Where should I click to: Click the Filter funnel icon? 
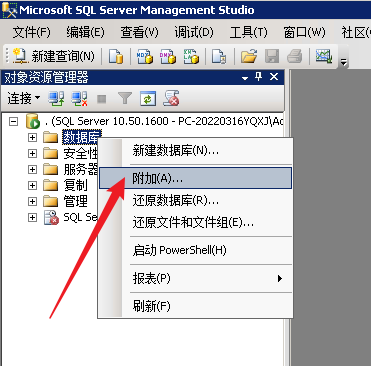click(x=125, y=99)
